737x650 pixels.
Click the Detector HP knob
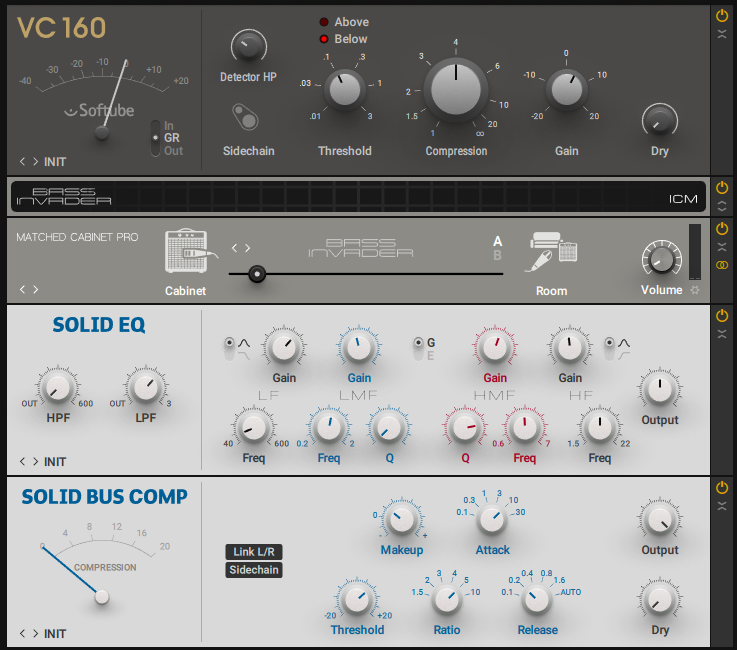click(249, 47)
